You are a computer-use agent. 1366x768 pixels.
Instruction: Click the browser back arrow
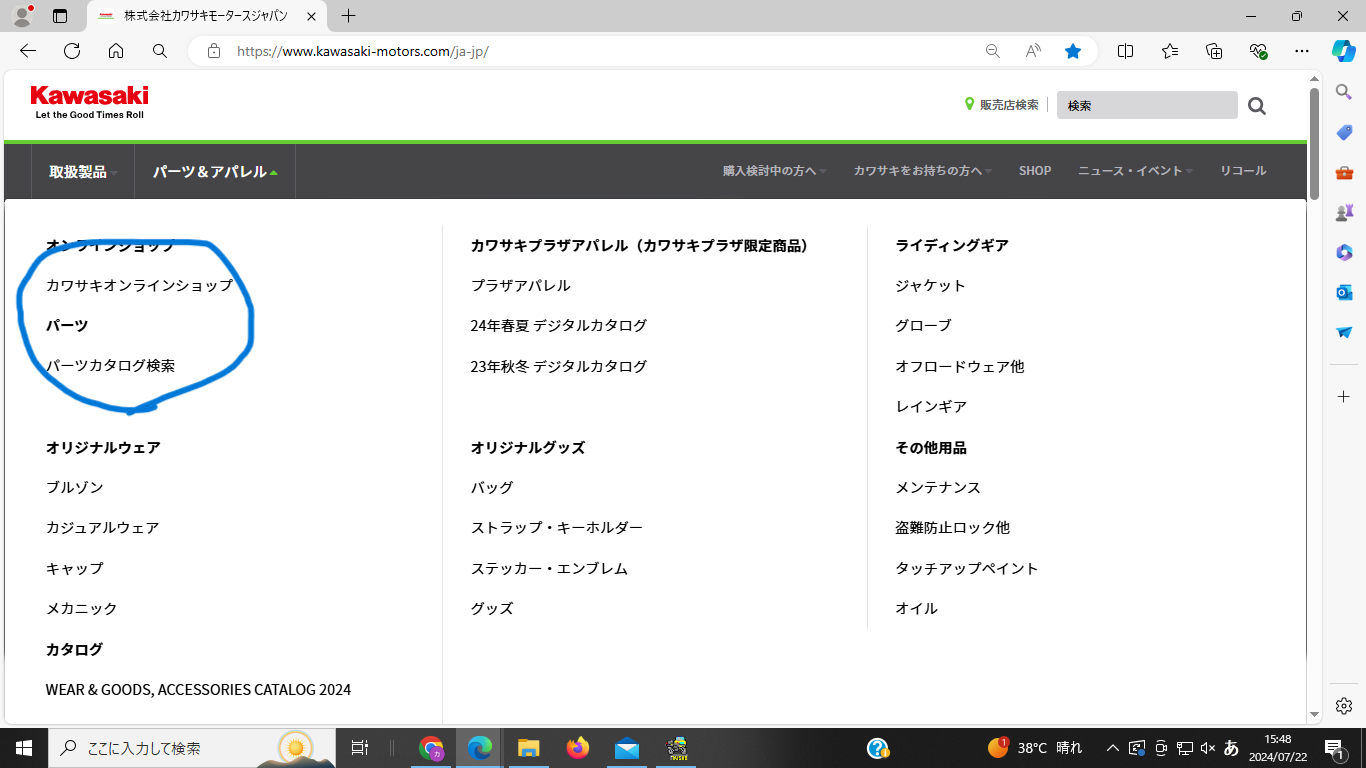(28, 51)
